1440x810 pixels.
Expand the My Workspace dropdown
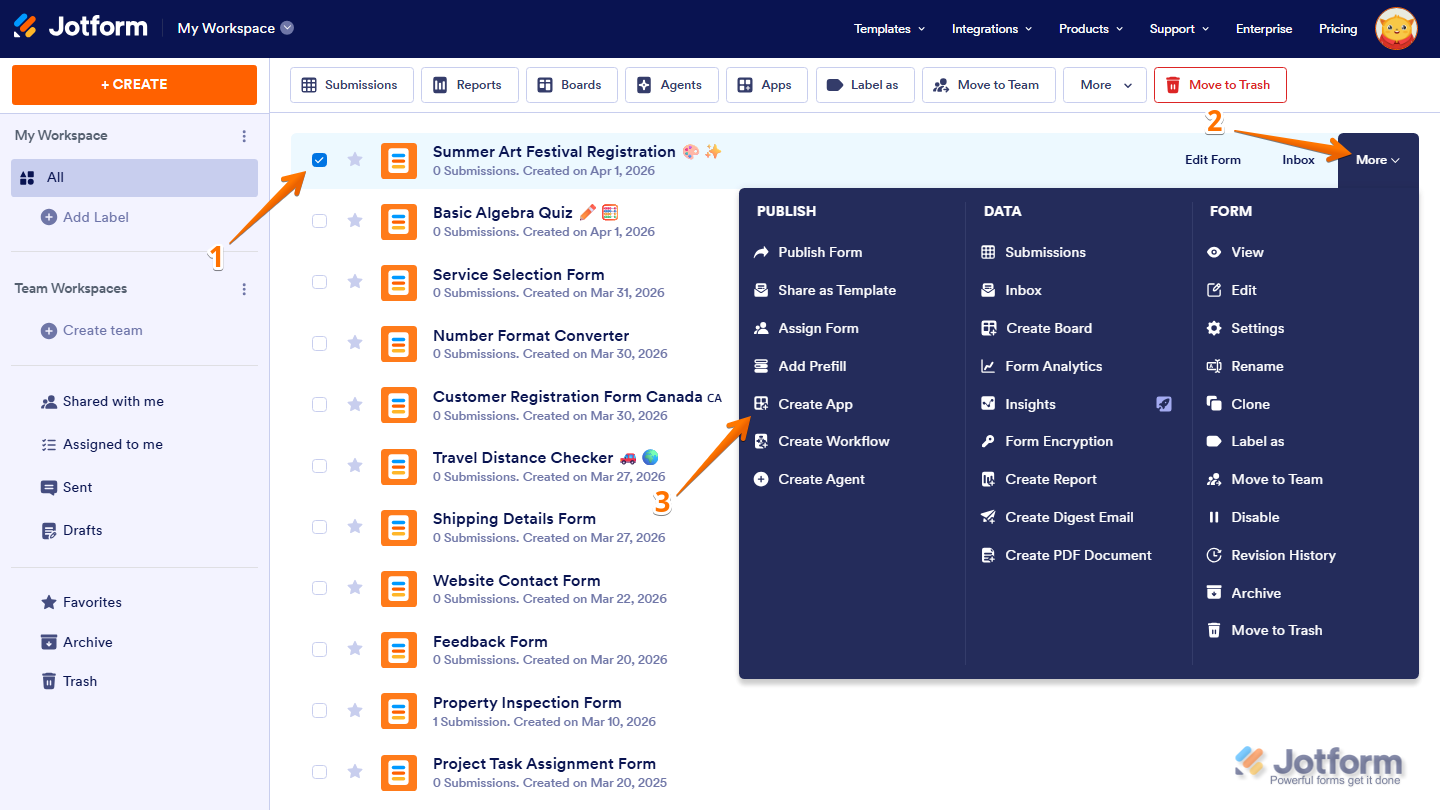289,28
